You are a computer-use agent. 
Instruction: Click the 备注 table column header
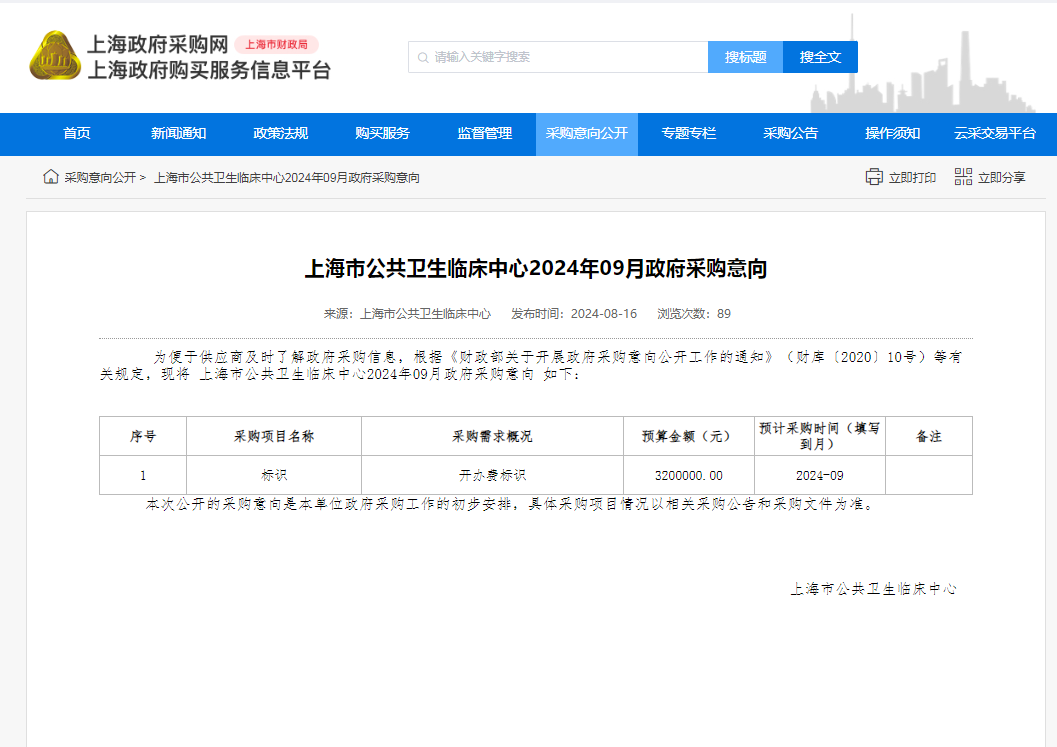tap(929, 436)
